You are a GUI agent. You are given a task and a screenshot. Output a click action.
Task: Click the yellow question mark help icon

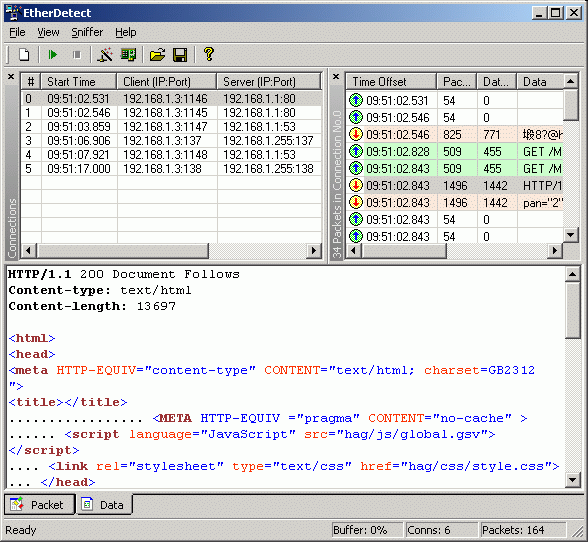point(209,54)
